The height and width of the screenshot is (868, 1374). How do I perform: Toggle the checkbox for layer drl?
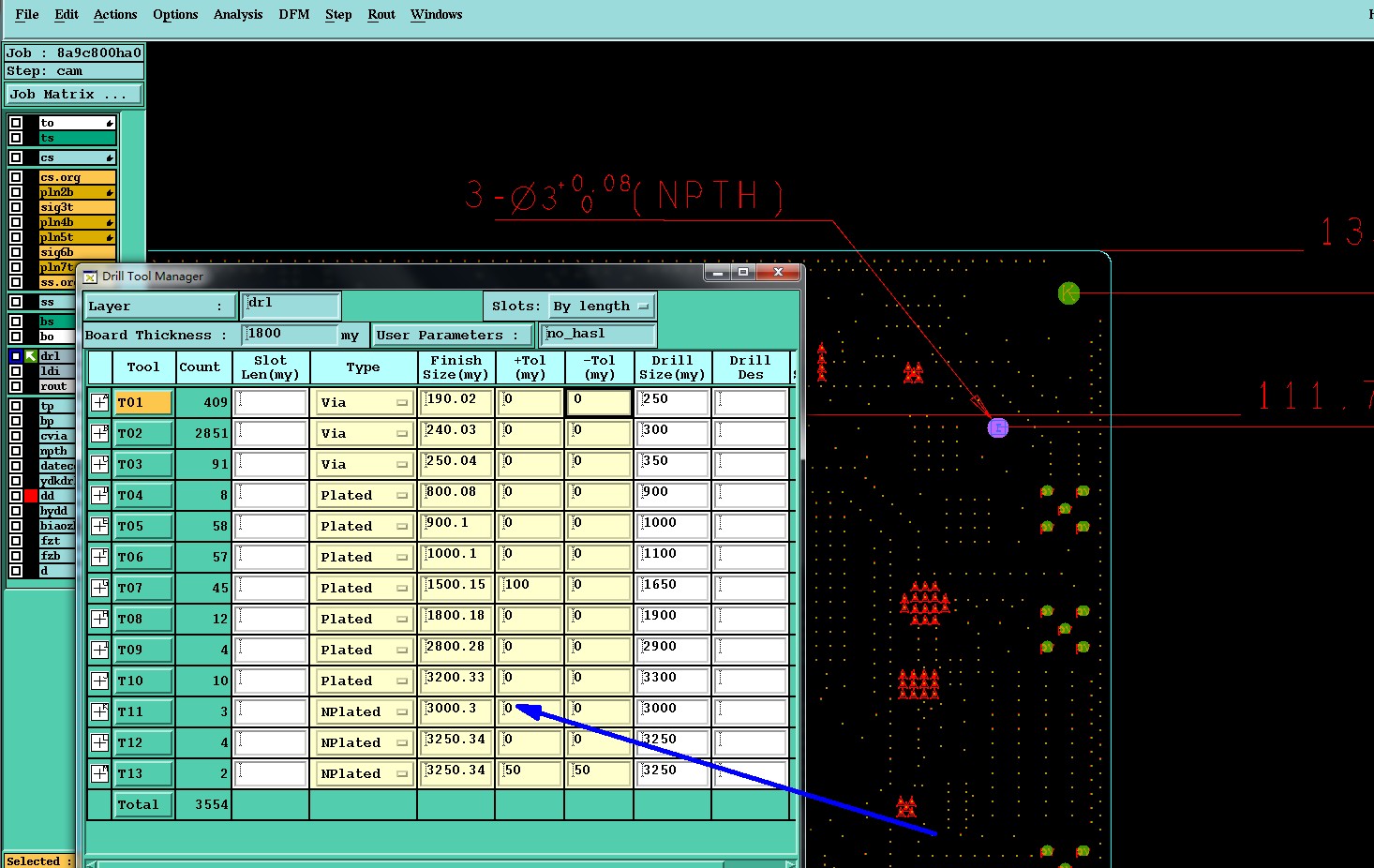pyautogui.click(x=16, y=356)
